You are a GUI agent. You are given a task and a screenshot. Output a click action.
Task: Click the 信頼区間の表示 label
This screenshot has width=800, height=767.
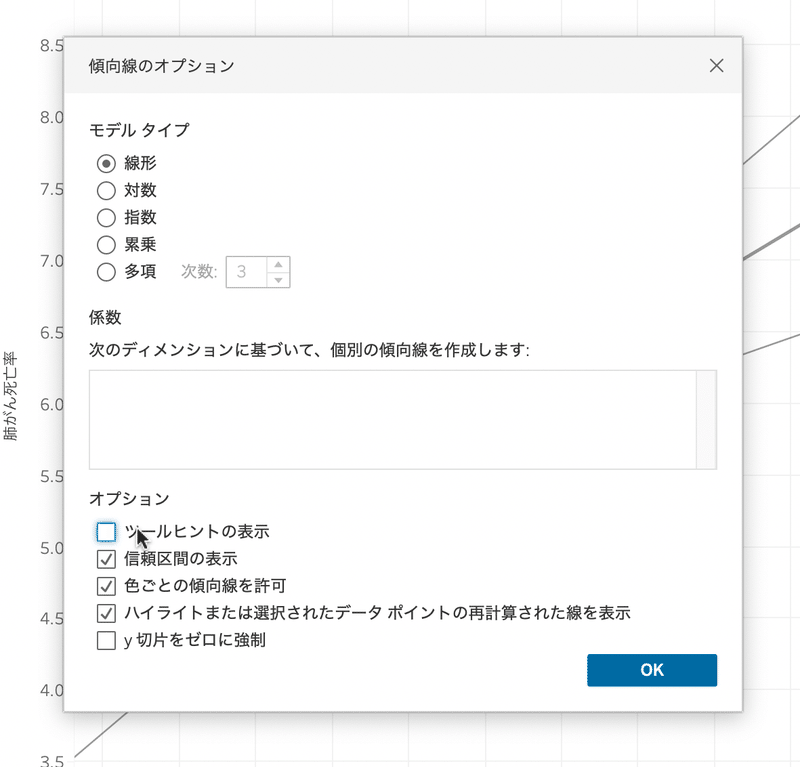(181, 559)
